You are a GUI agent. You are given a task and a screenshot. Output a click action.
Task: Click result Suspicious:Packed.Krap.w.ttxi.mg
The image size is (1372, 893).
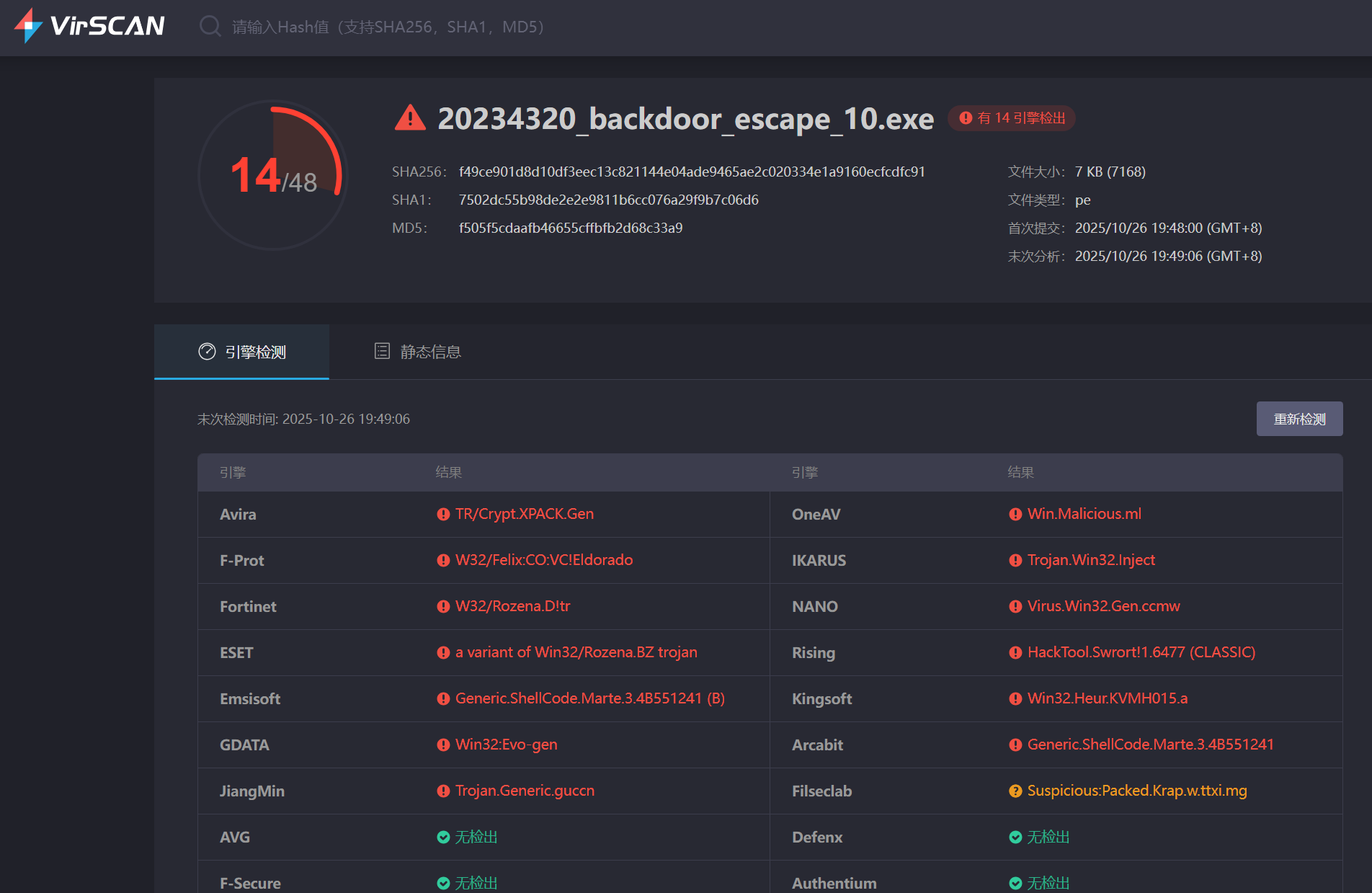coord(1137,791)
